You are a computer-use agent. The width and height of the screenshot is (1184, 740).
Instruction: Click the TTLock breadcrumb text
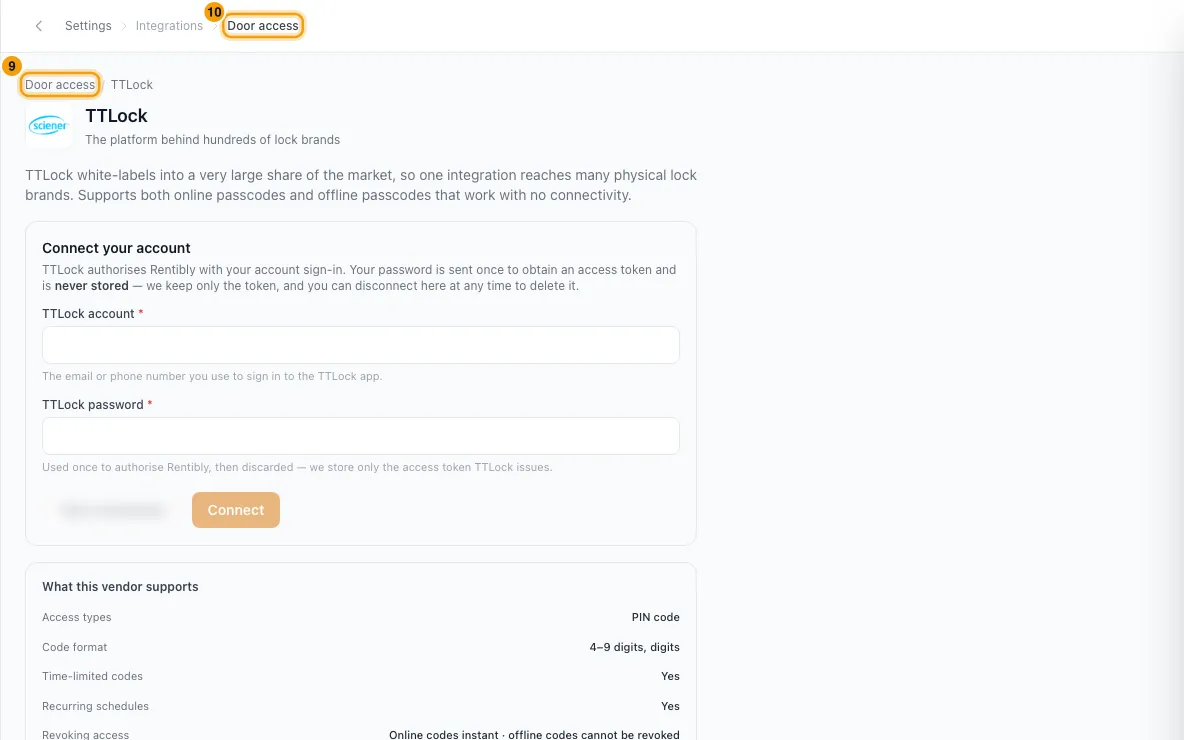point(131,85)
